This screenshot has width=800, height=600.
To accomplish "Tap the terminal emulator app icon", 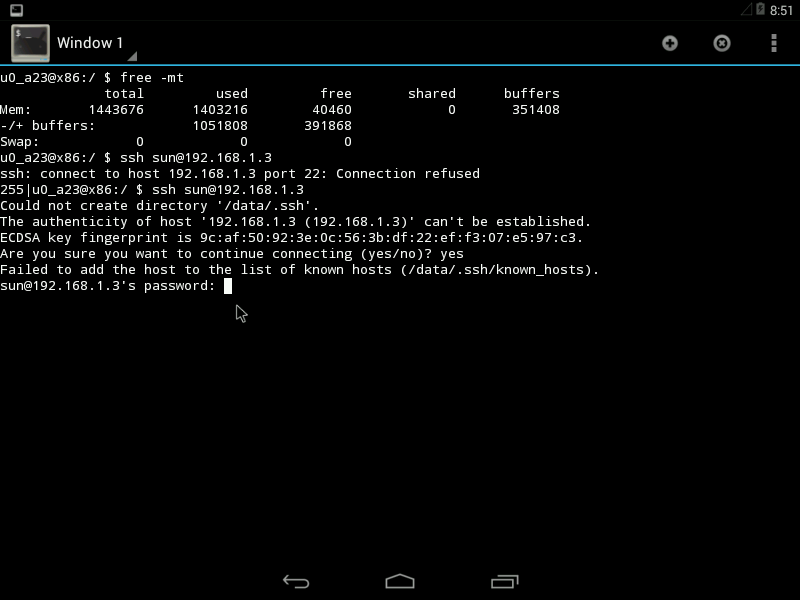I will 27,43.
